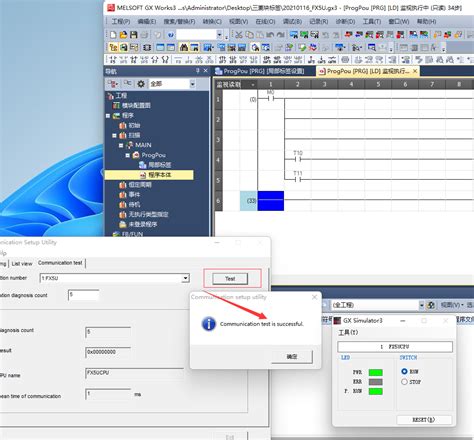Click the Paste icon in the toolbar

tap(259, 35)
